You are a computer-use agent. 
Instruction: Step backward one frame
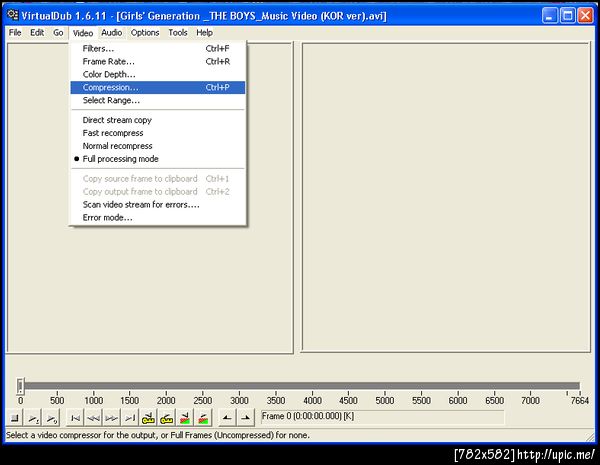[x=94, y=418]
